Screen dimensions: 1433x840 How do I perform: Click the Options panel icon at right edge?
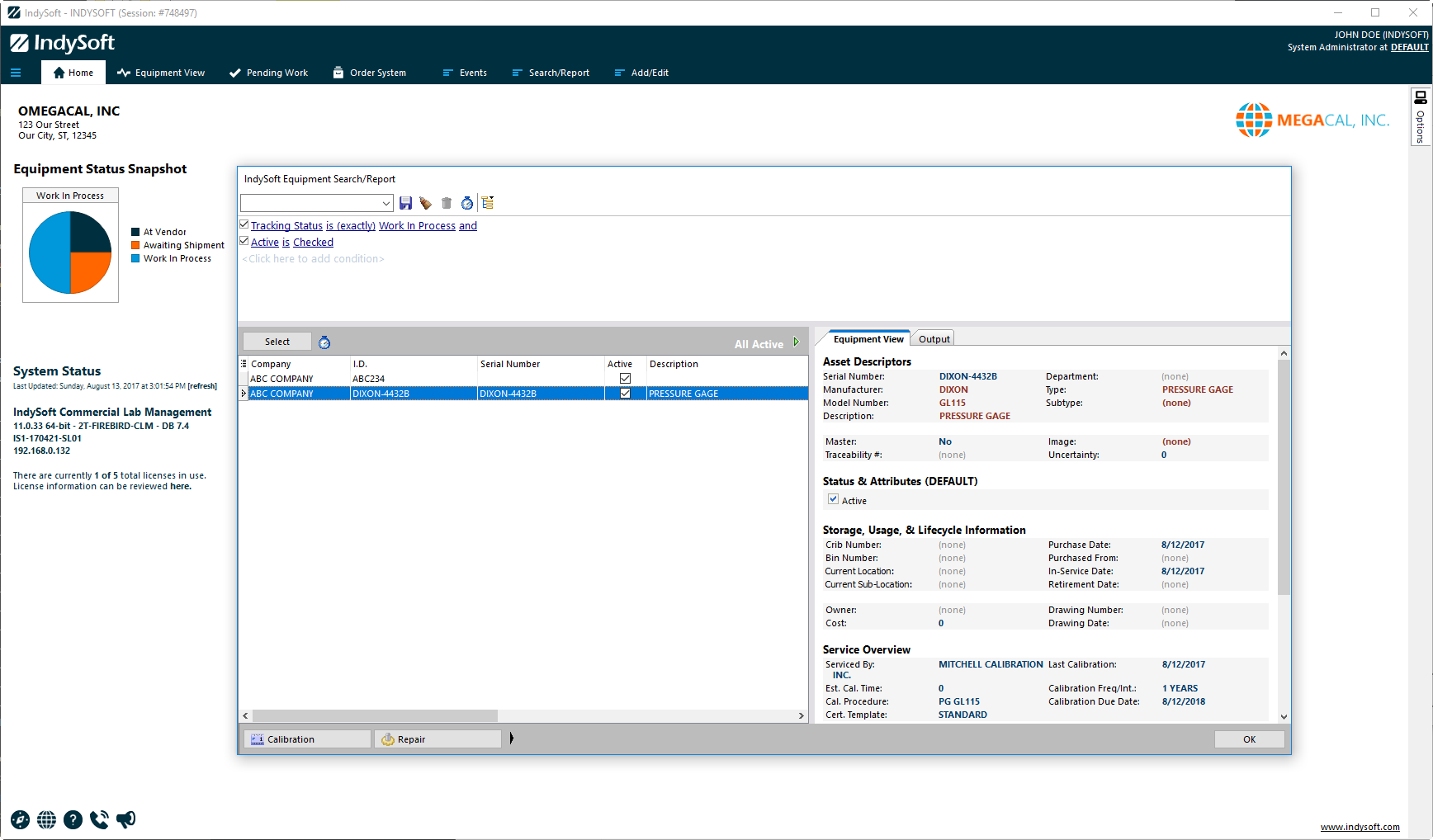click(1421, 117)
